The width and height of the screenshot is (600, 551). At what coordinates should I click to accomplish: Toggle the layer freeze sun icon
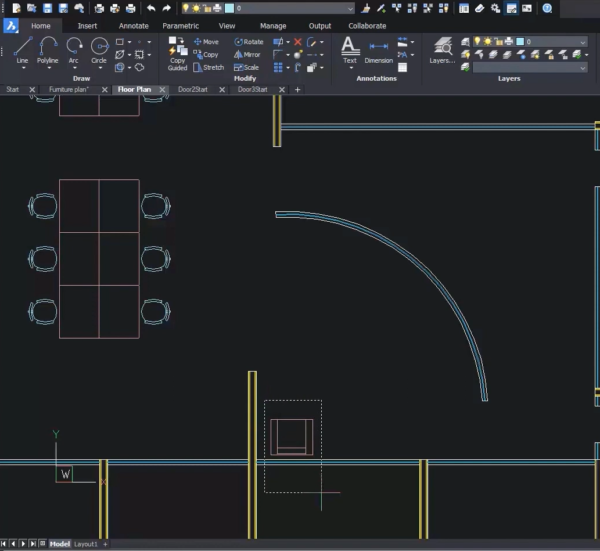coord(487,42)
